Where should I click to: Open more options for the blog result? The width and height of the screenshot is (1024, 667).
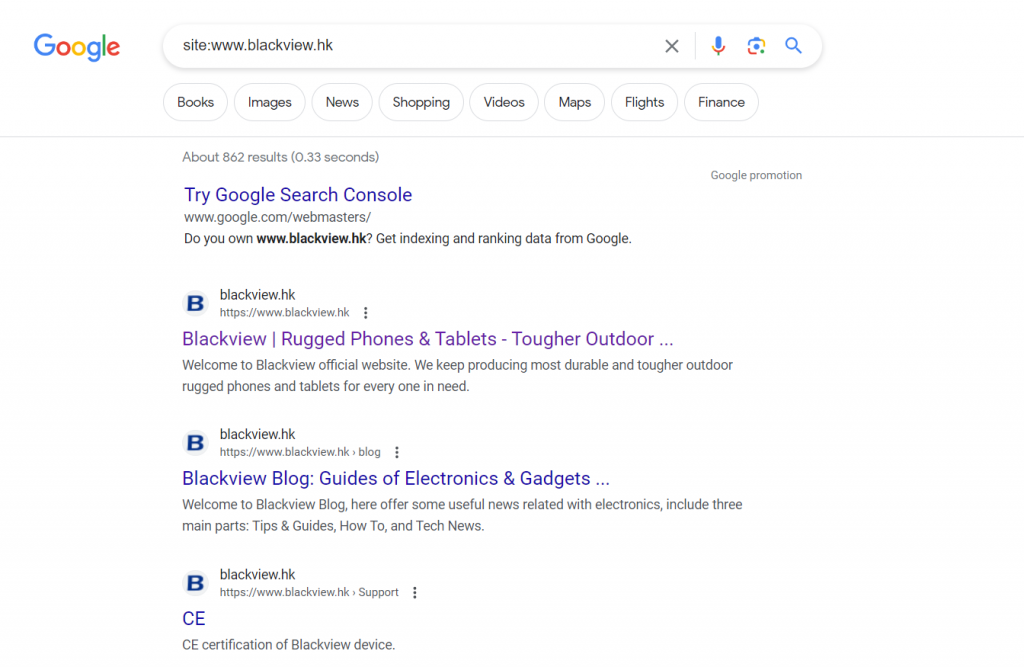click(396, 452)
